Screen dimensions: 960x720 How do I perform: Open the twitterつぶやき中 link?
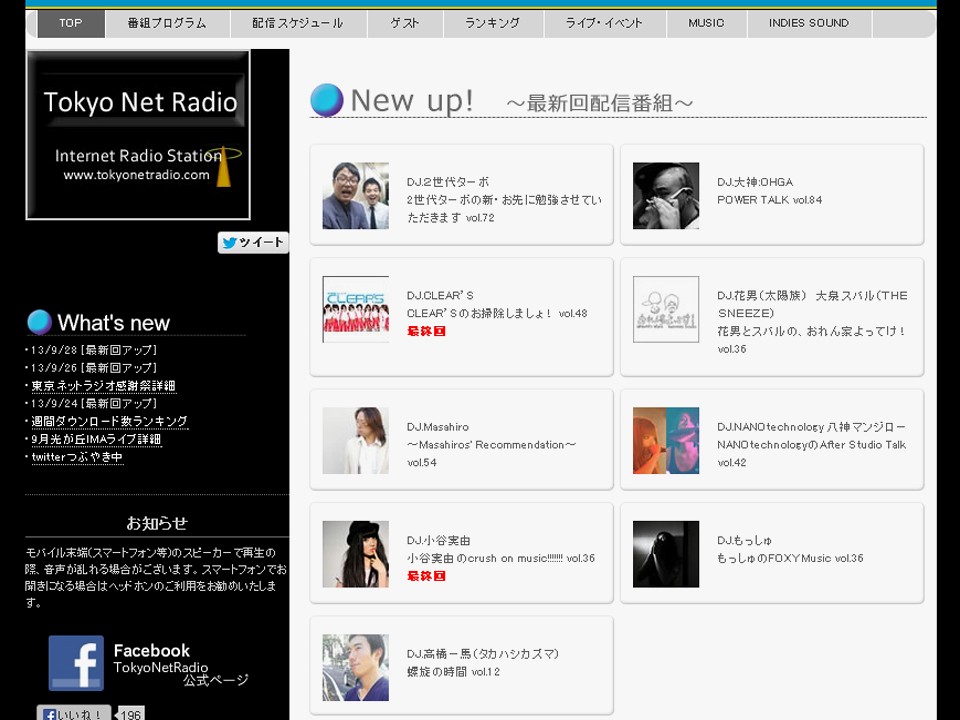77,458
